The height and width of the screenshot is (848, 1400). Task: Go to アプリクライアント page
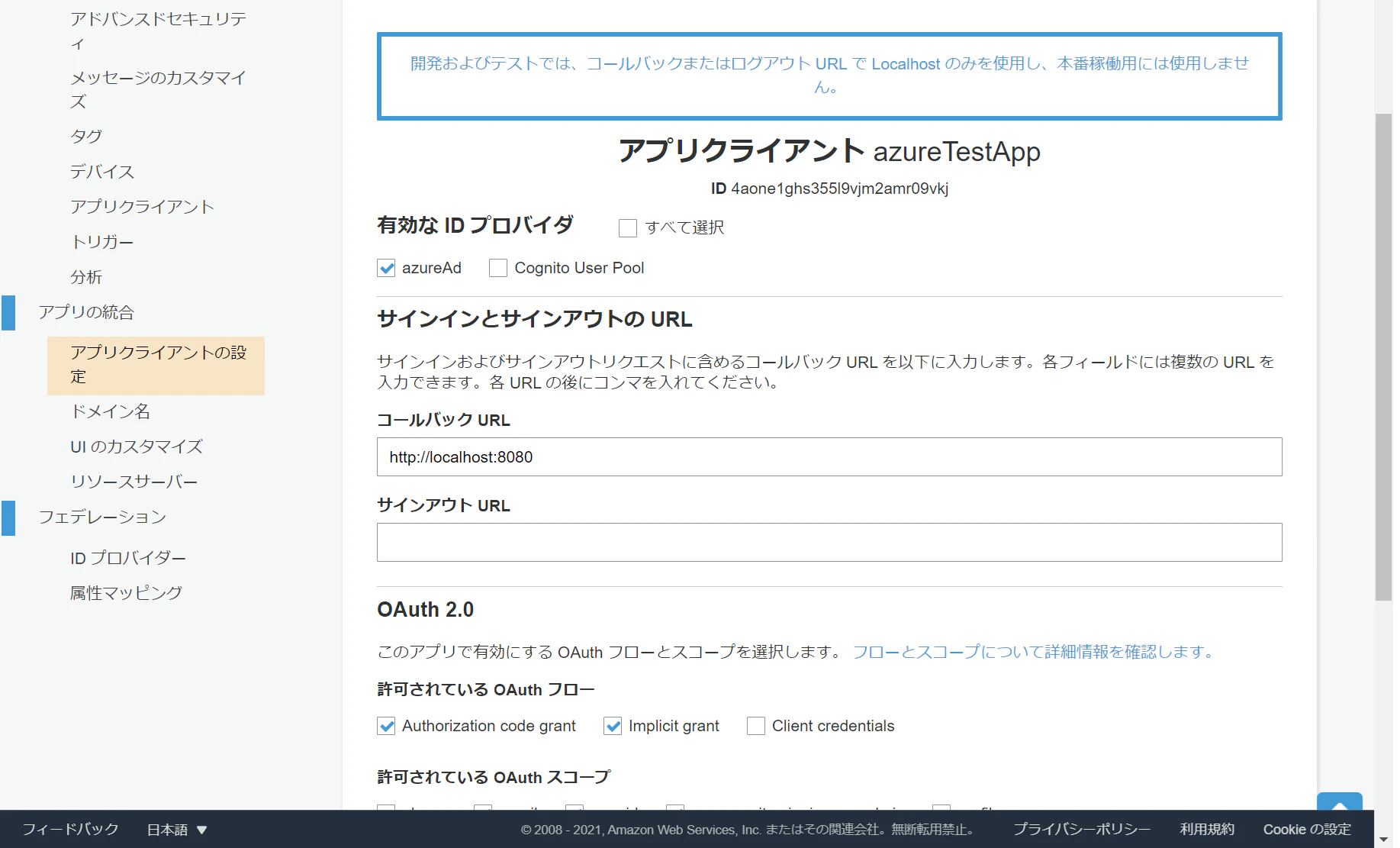coord(142,207)
